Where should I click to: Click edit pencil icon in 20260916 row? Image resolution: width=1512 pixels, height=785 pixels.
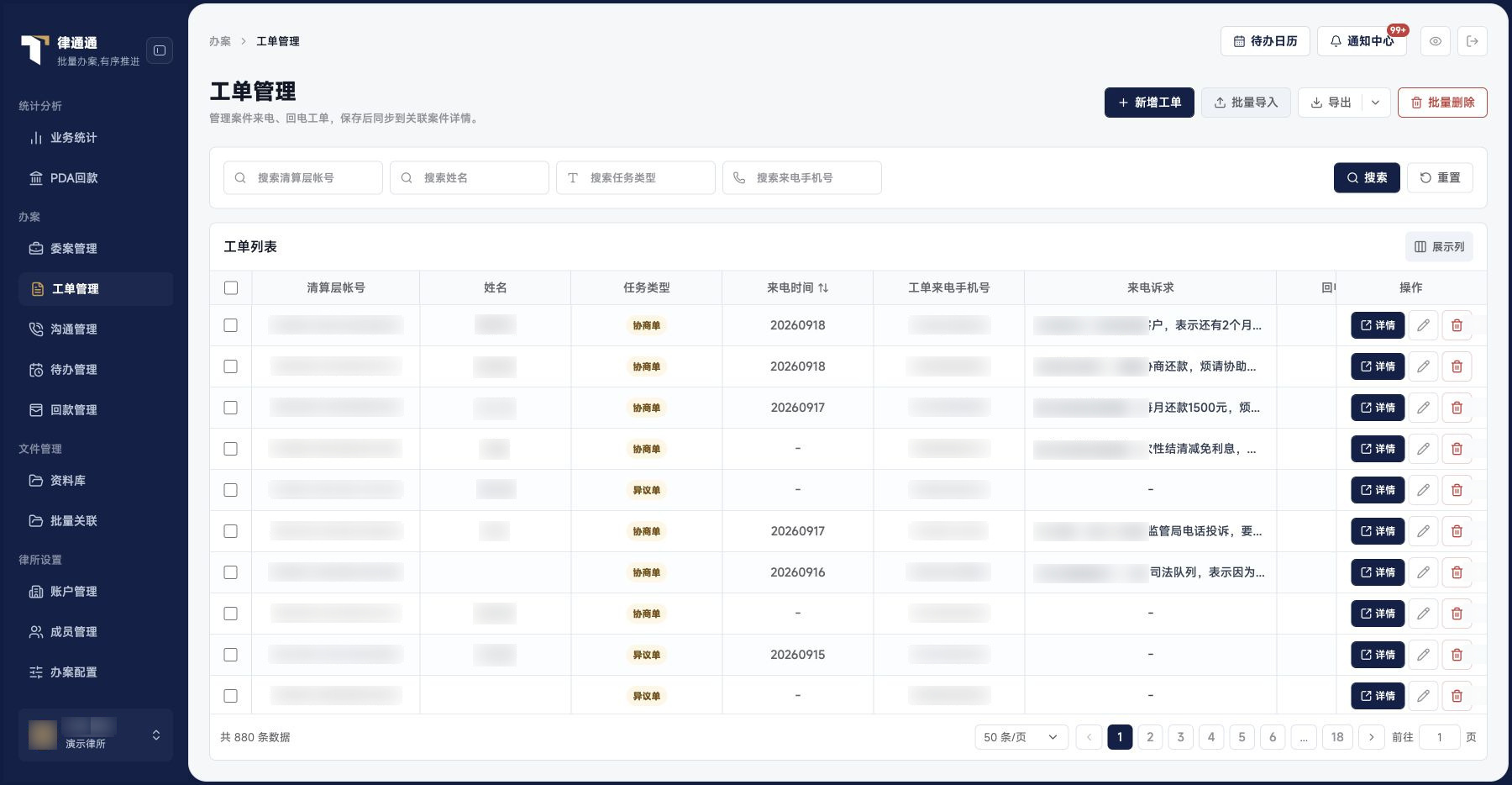coord(1423,572)
